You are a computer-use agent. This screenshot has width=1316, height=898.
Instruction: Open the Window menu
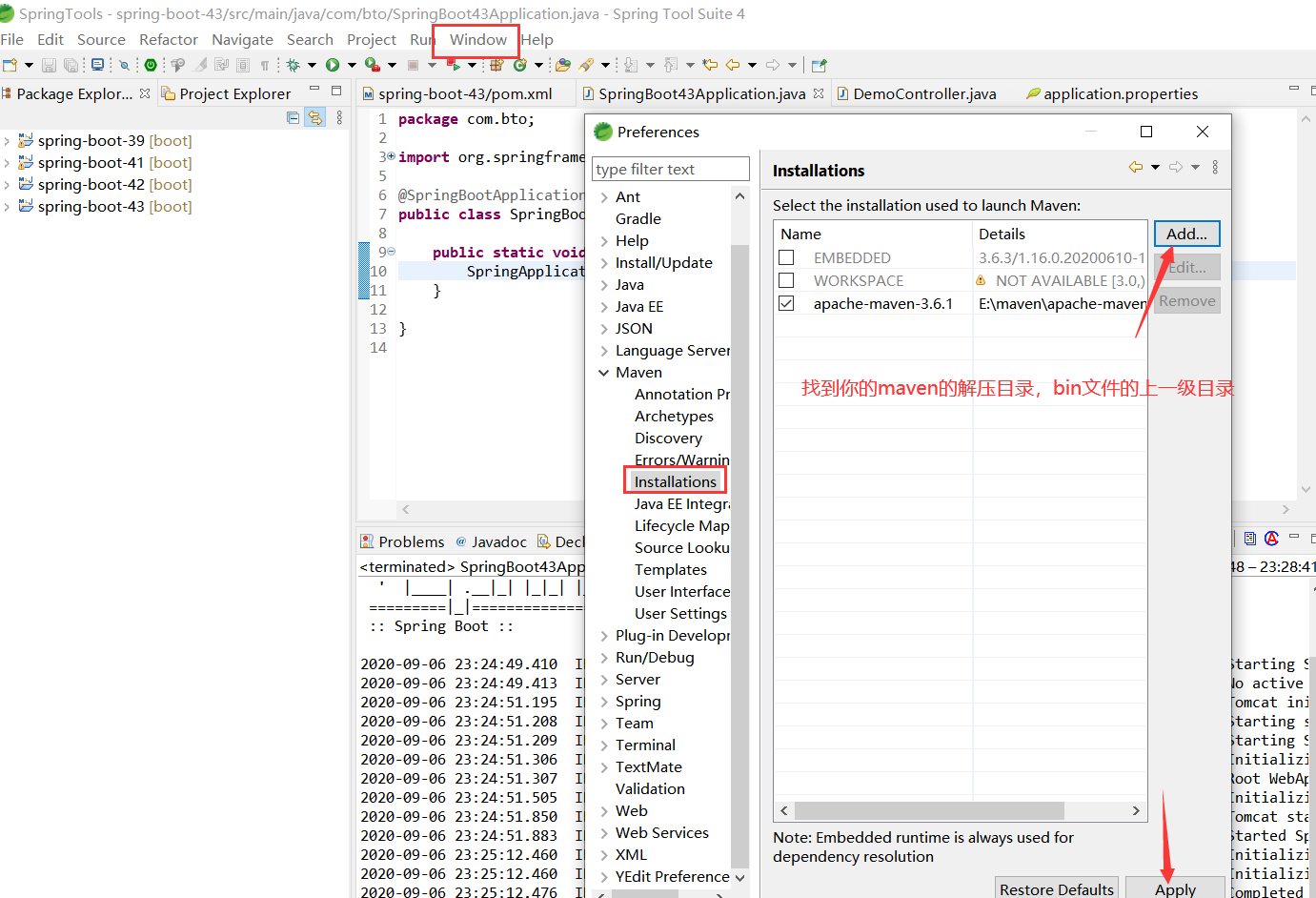(477, 39)
